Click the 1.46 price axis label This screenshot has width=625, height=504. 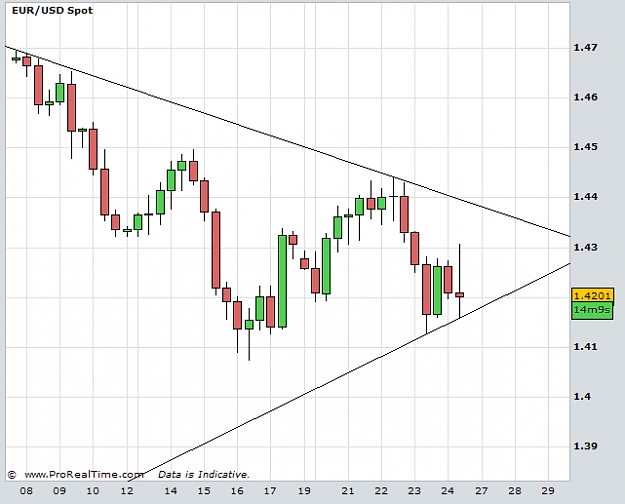[586, 97]
